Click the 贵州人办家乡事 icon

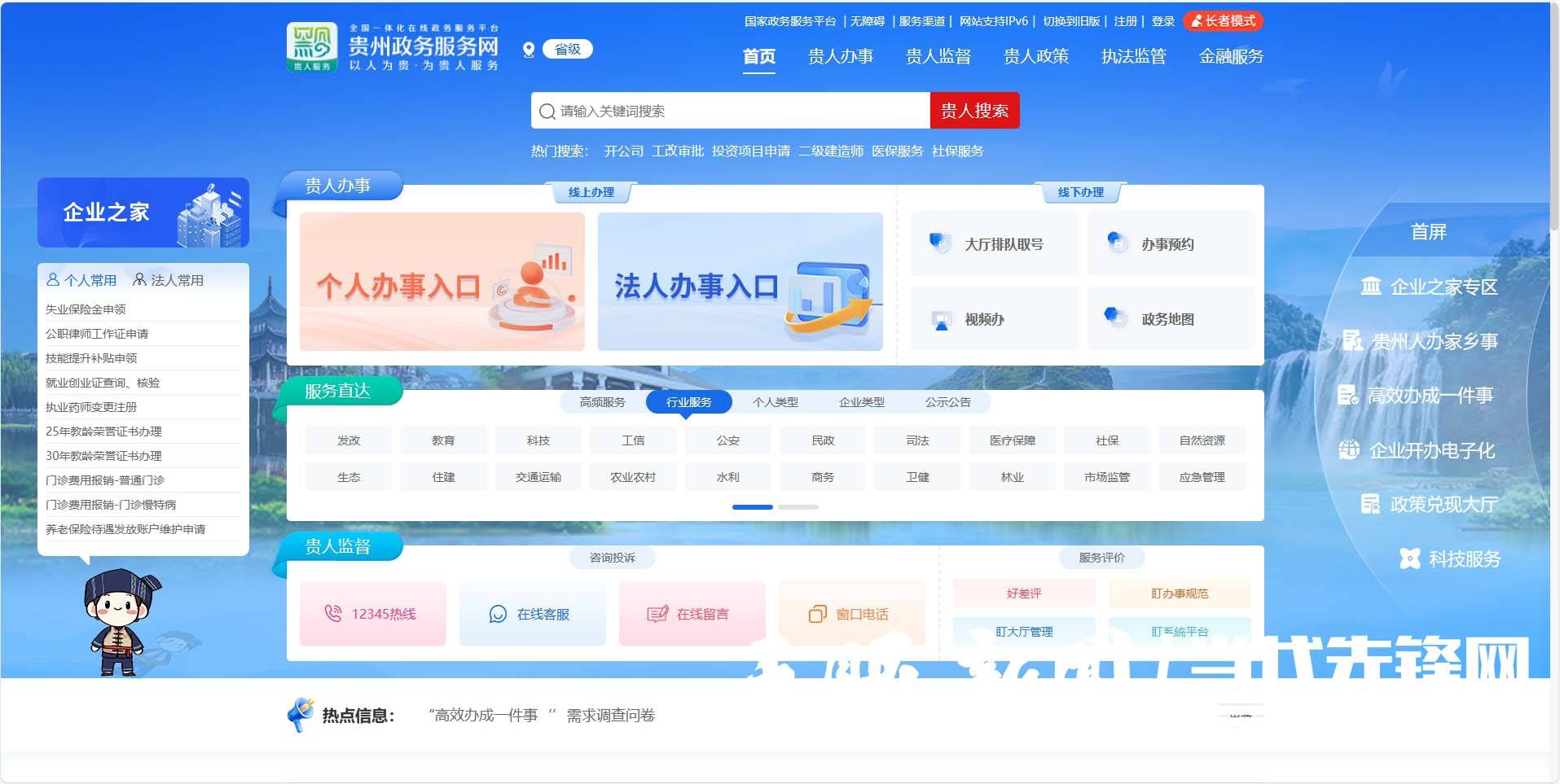(1352, 340)
